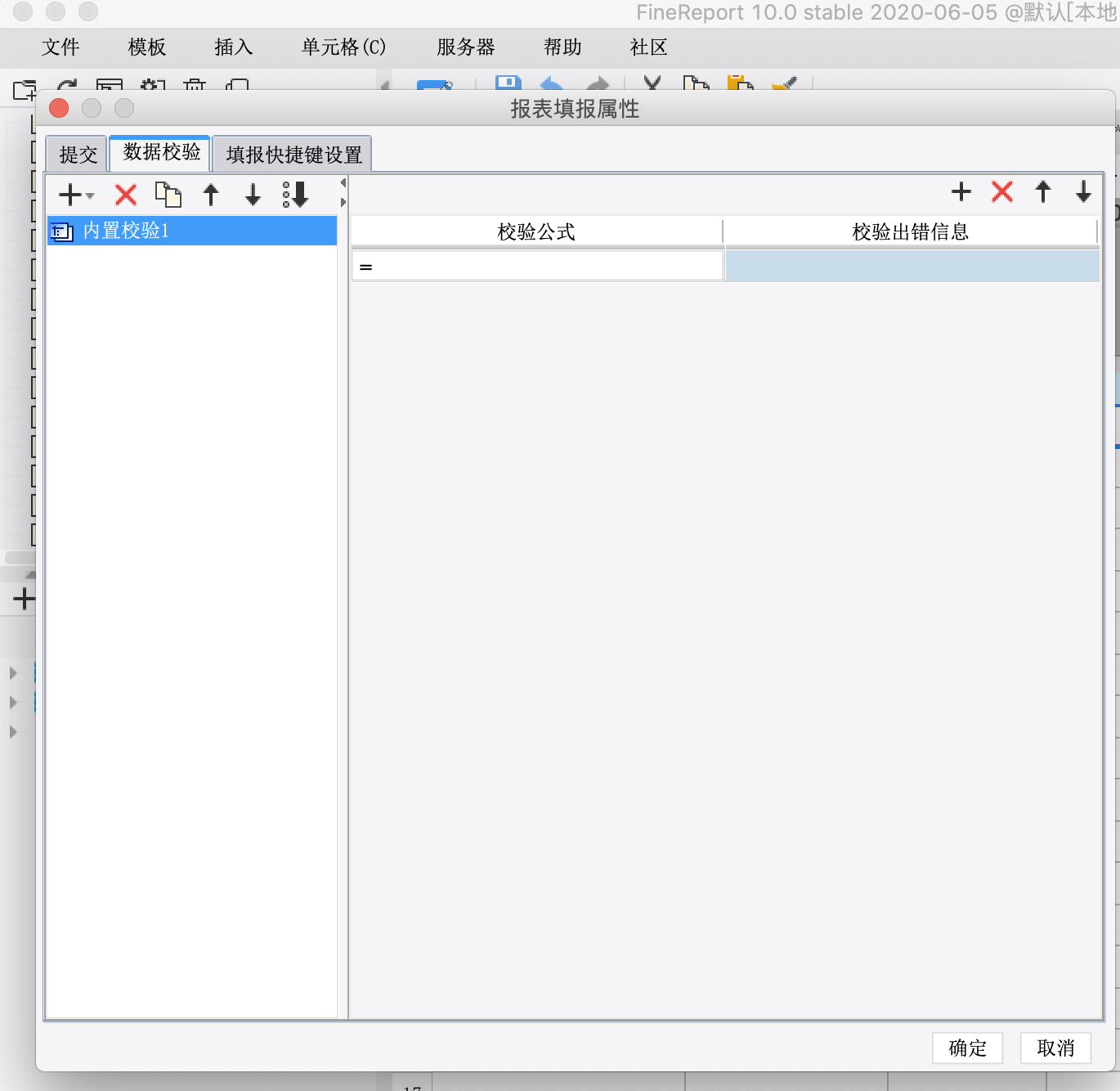Expand the last tree arrow in the background left panel
Viewport: 1120px width, 1091px height.
point(13,732)
